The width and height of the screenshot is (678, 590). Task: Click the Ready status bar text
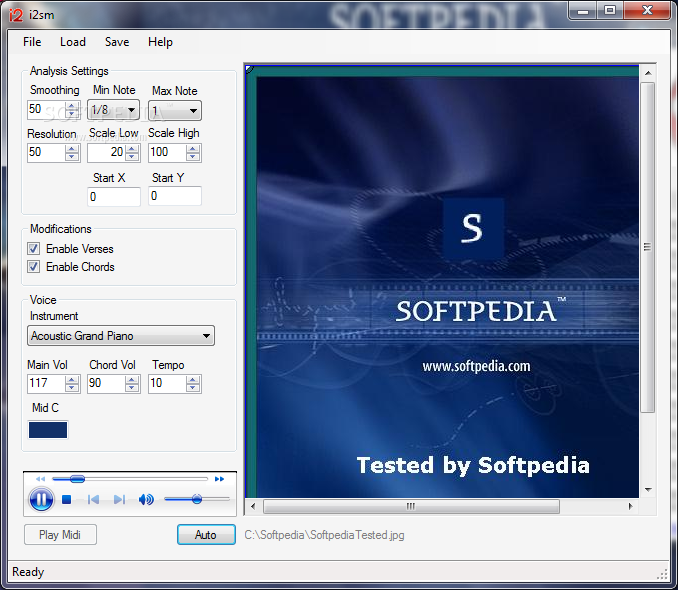pos(28,572)
